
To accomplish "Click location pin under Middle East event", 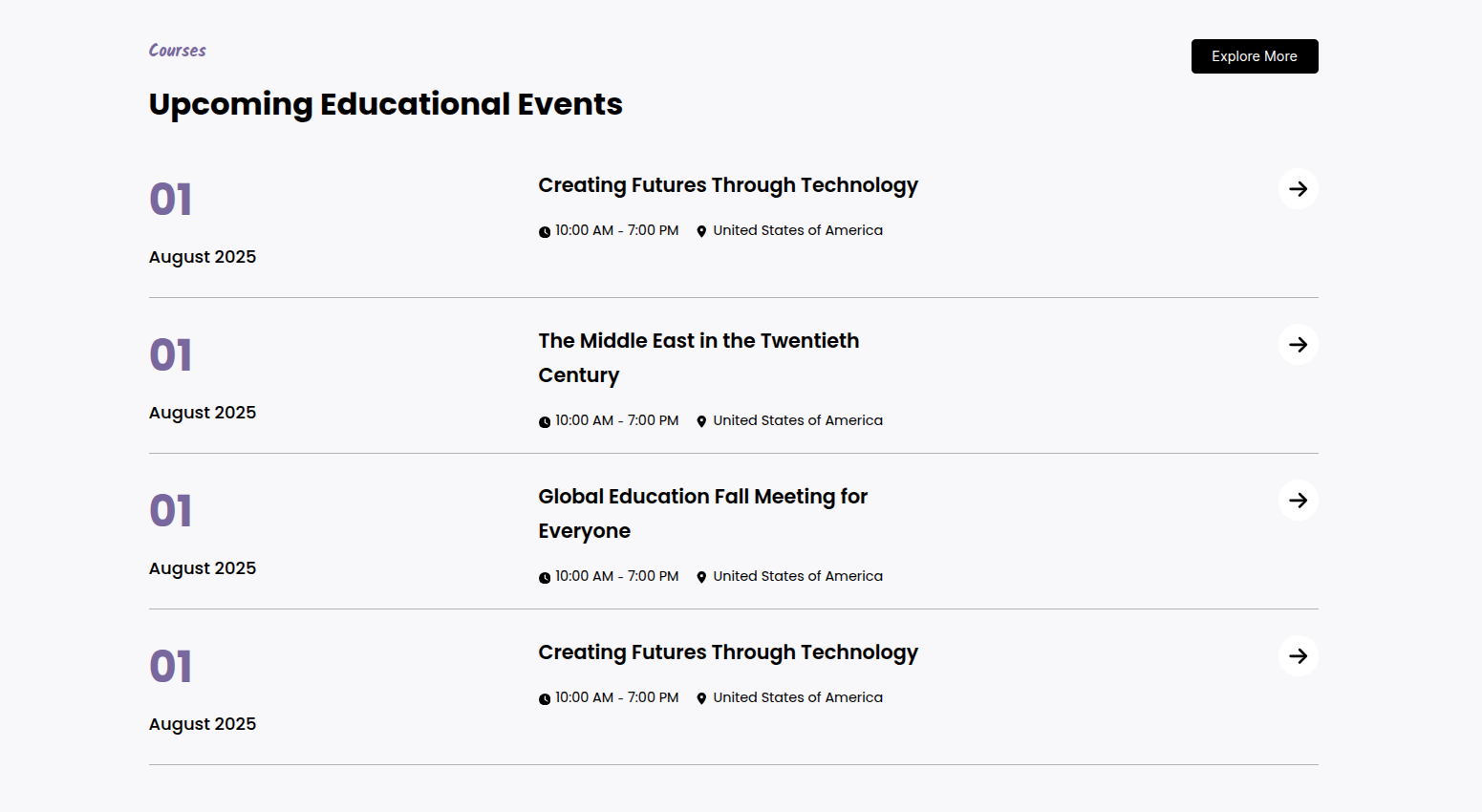I will pyautogui.click(x=701, y=421).
